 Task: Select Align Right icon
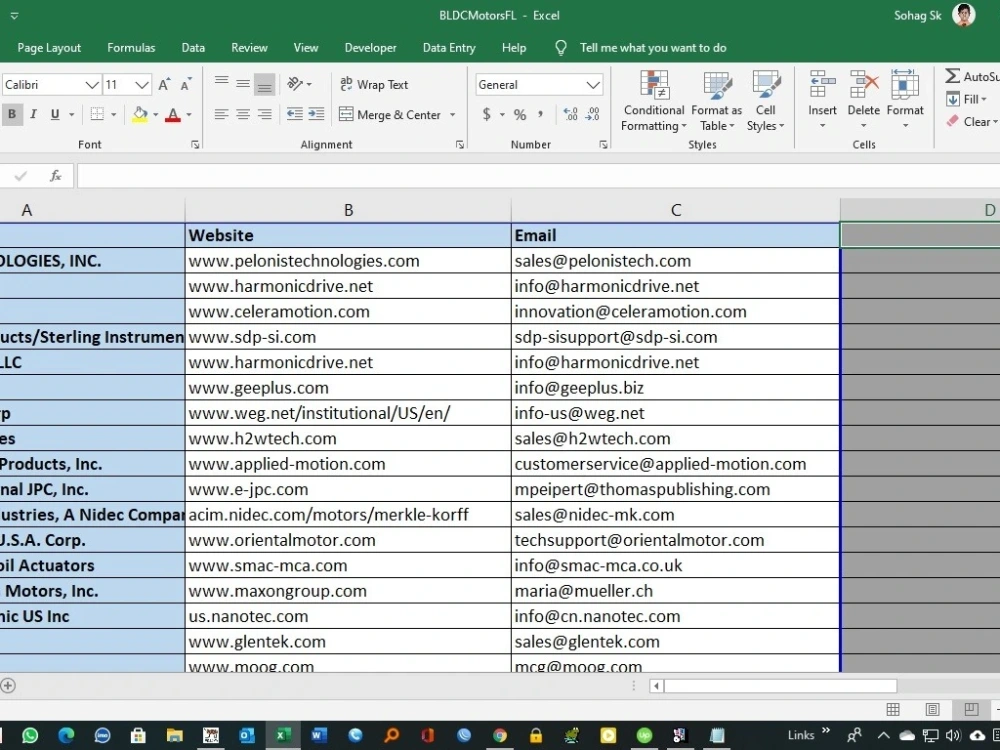tap(264, 114)
